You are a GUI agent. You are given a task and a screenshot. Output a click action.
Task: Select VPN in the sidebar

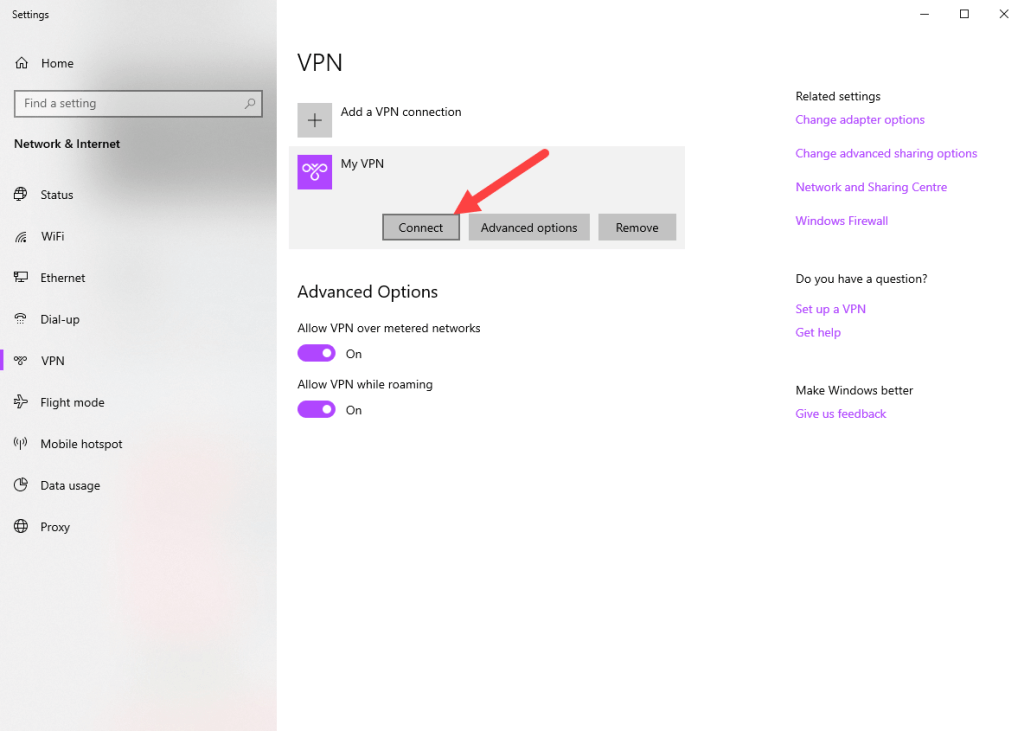click(52, 361)
